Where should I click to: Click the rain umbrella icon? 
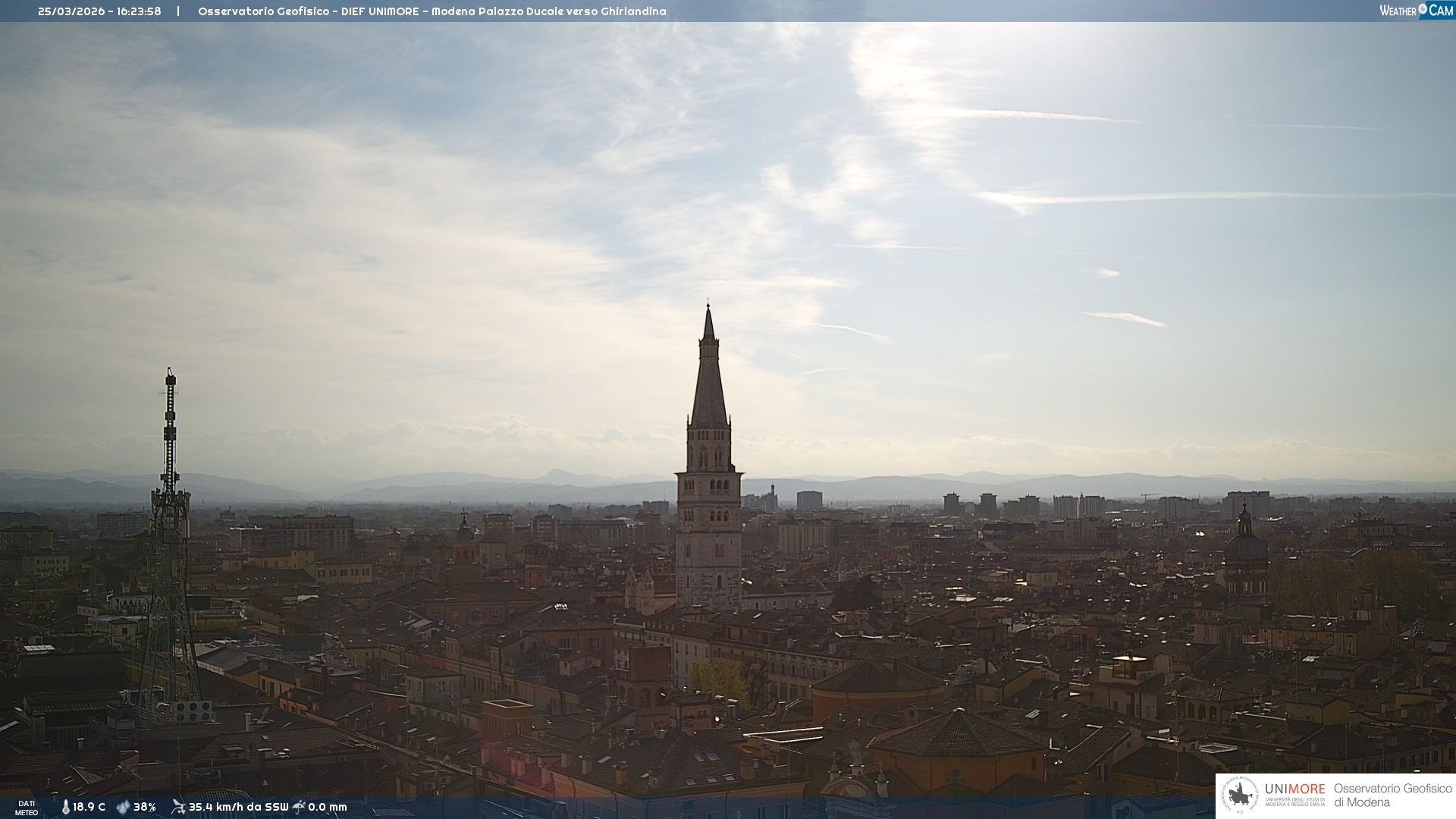[299, 807]
